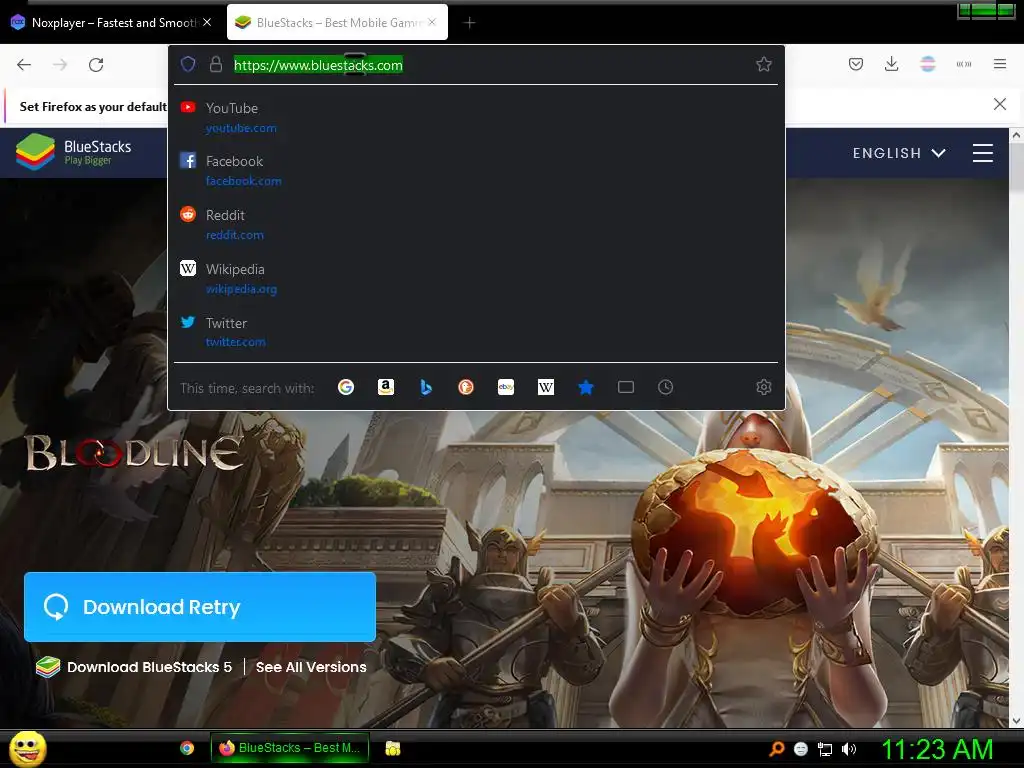Reload the page with the refresh icon

click(x=96, y=65)
